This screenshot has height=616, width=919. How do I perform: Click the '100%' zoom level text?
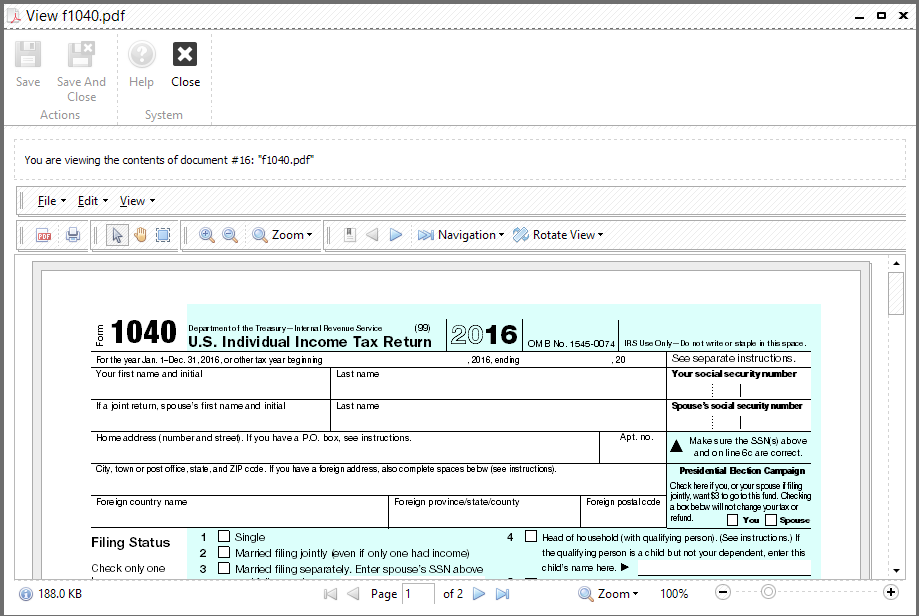tap(674, 594)
